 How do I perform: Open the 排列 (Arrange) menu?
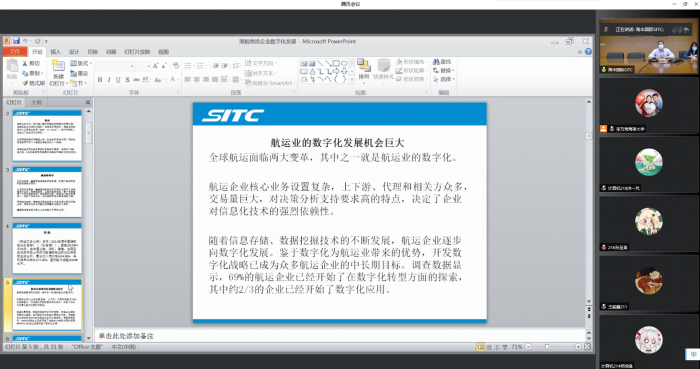tap(364, 70)
